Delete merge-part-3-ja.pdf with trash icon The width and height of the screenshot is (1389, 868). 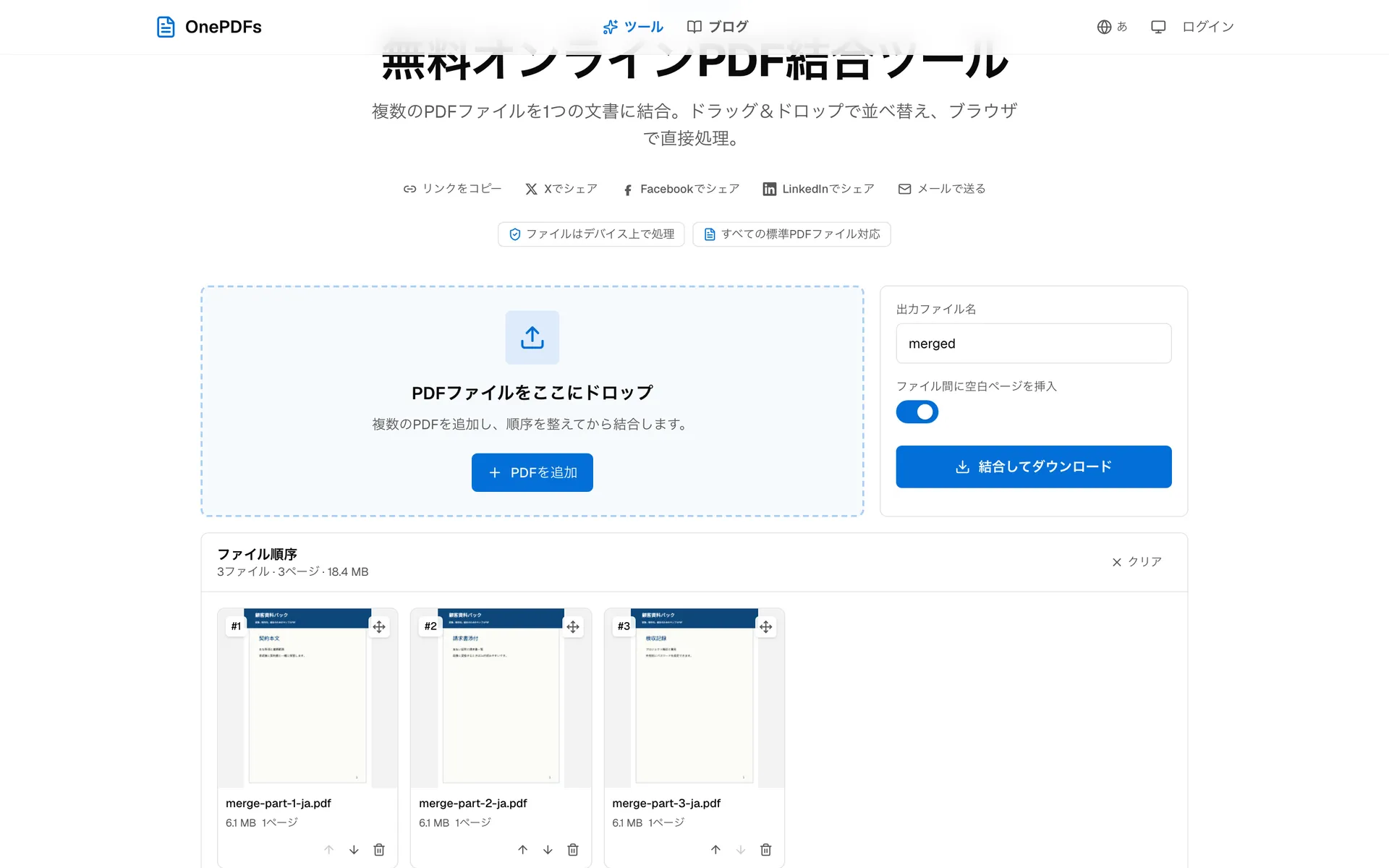[x=766, y=850]
